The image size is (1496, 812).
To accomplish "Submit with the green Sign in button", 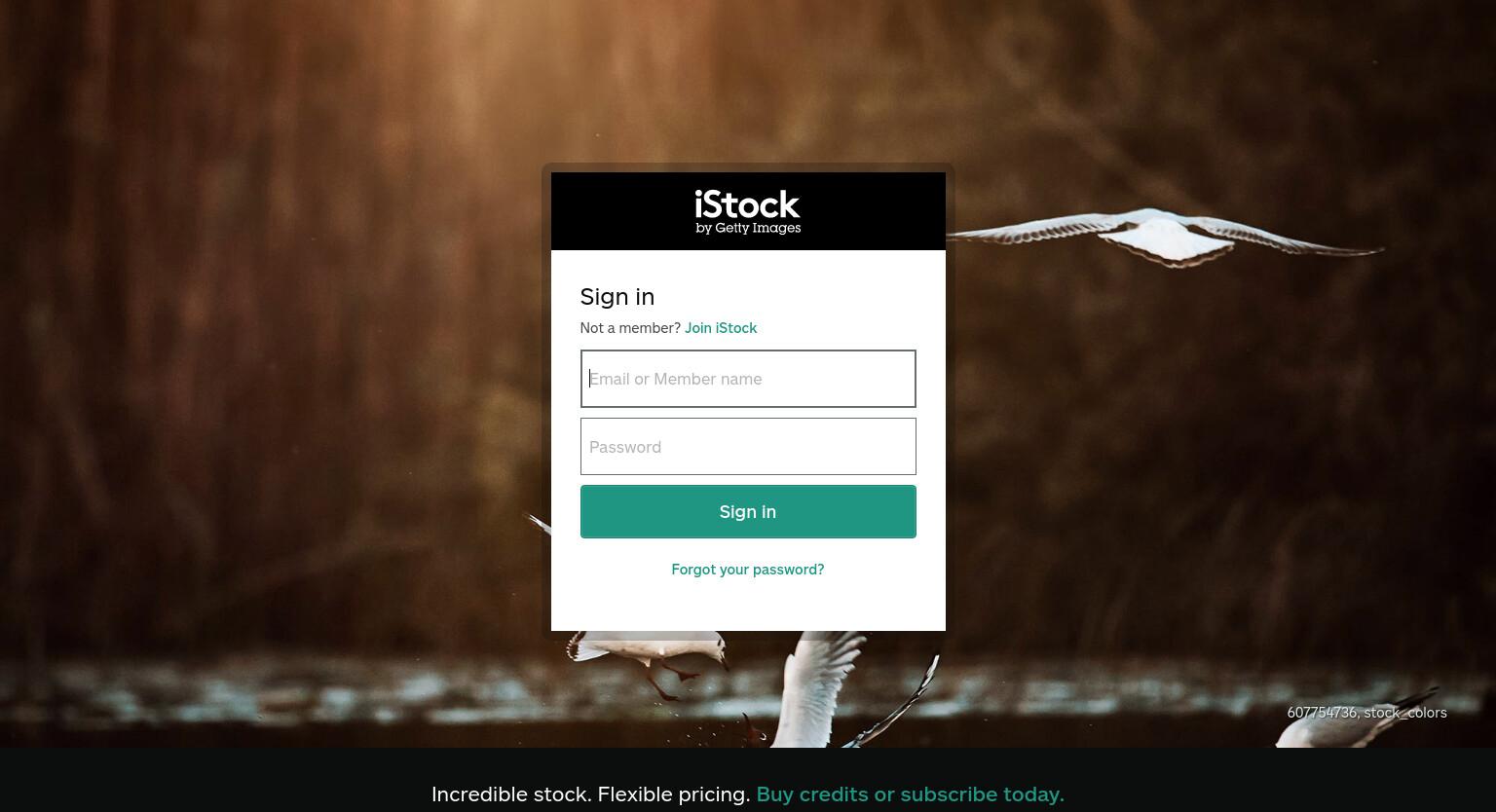I will [x=748, y=511].
